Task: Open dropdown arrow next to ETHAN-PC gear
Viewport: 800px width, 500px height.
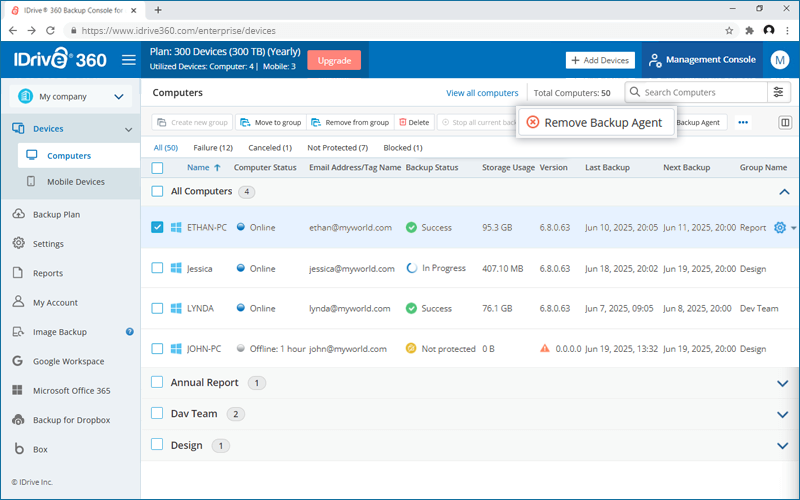Action: 793,228
